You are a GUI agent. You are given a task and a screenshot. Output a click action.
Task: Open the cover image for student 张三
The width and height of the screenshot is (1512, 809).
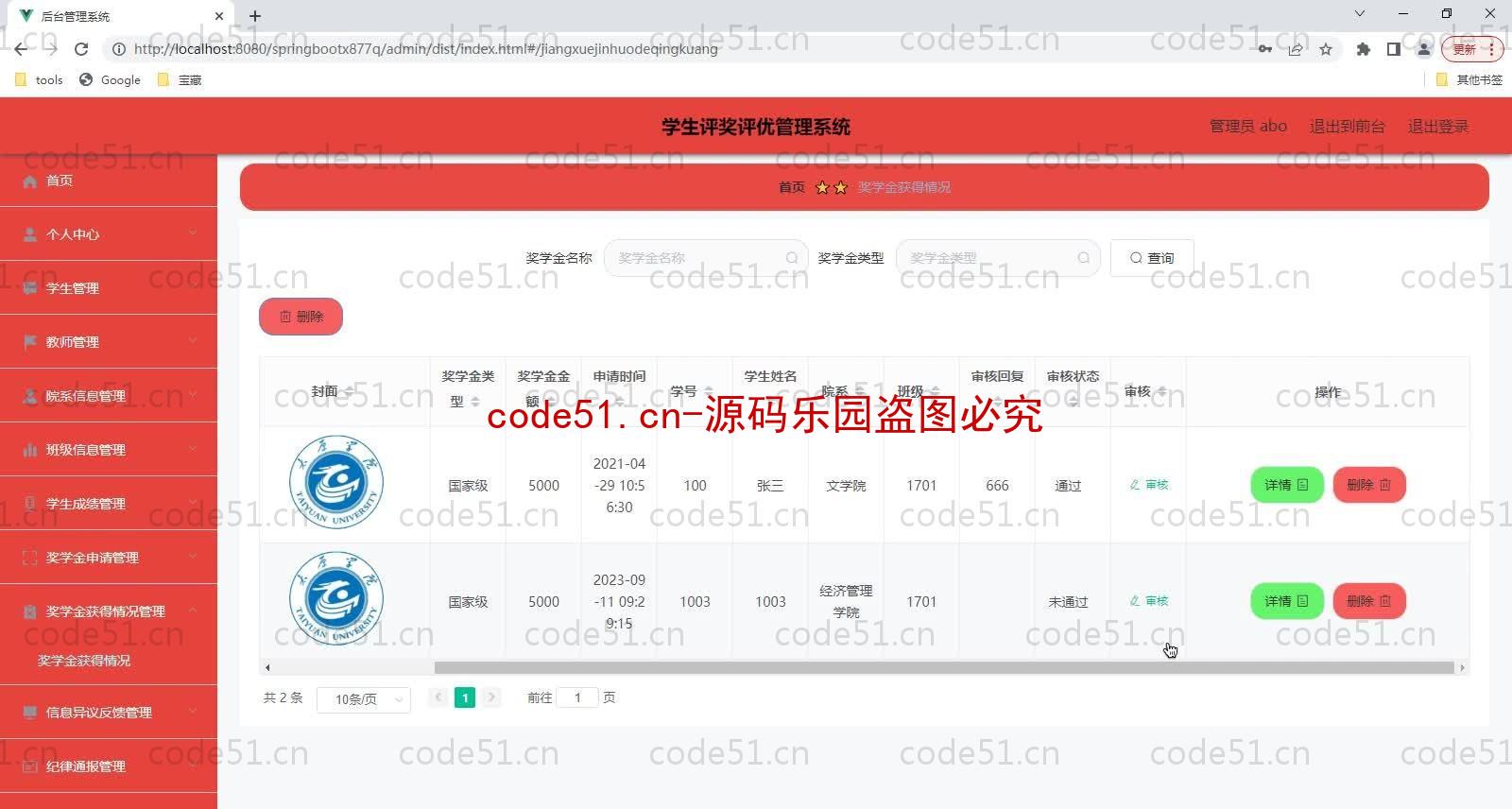click(x=336, y=482)
